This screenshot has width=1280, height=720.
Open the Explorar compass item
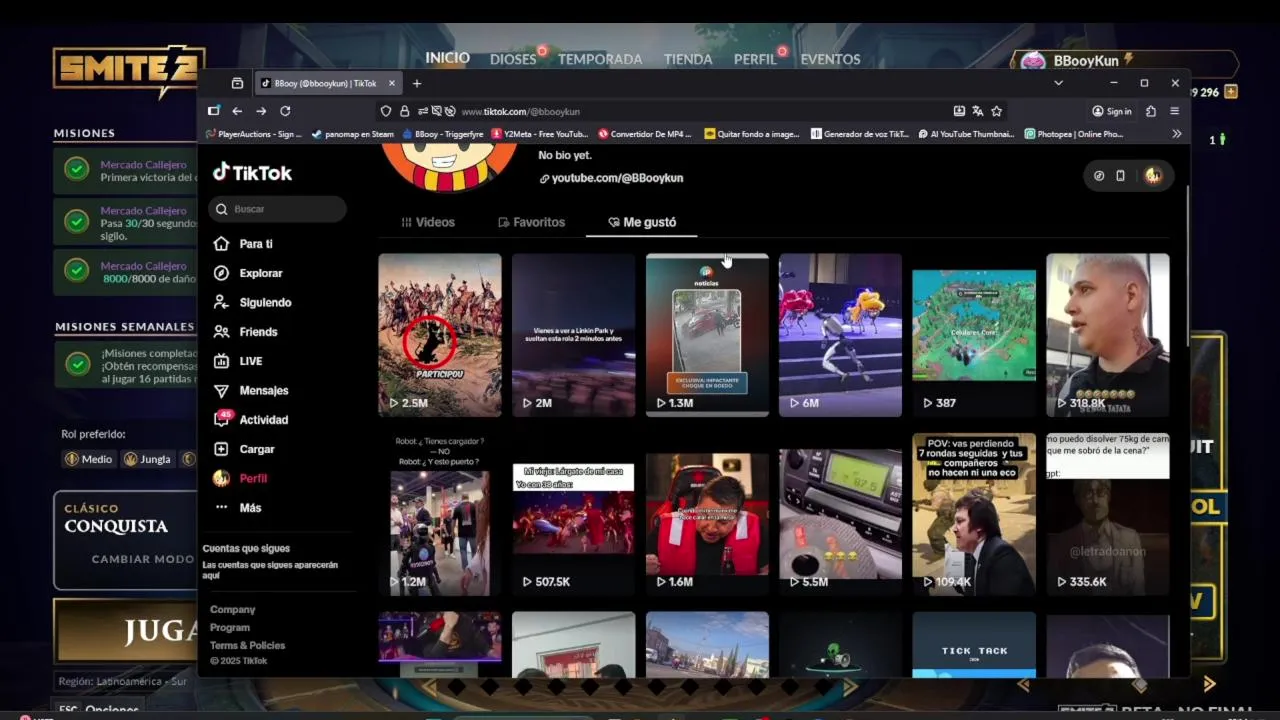pyautogui.click(x=248, y=273)
